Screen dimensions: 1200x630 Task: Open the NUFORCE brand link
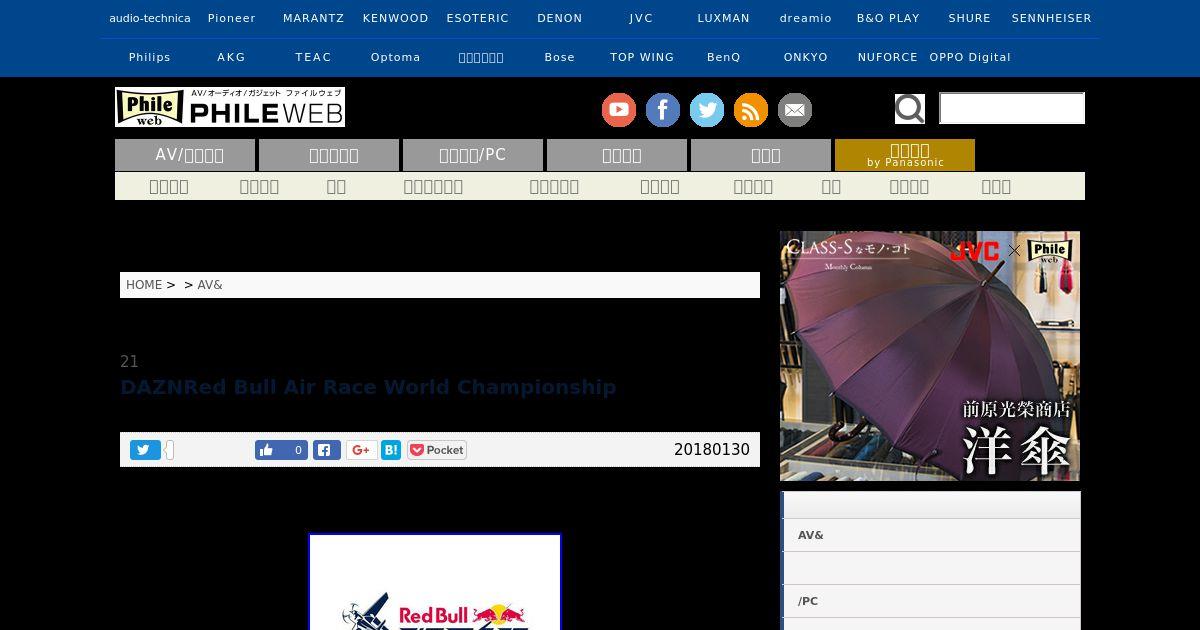888,57
